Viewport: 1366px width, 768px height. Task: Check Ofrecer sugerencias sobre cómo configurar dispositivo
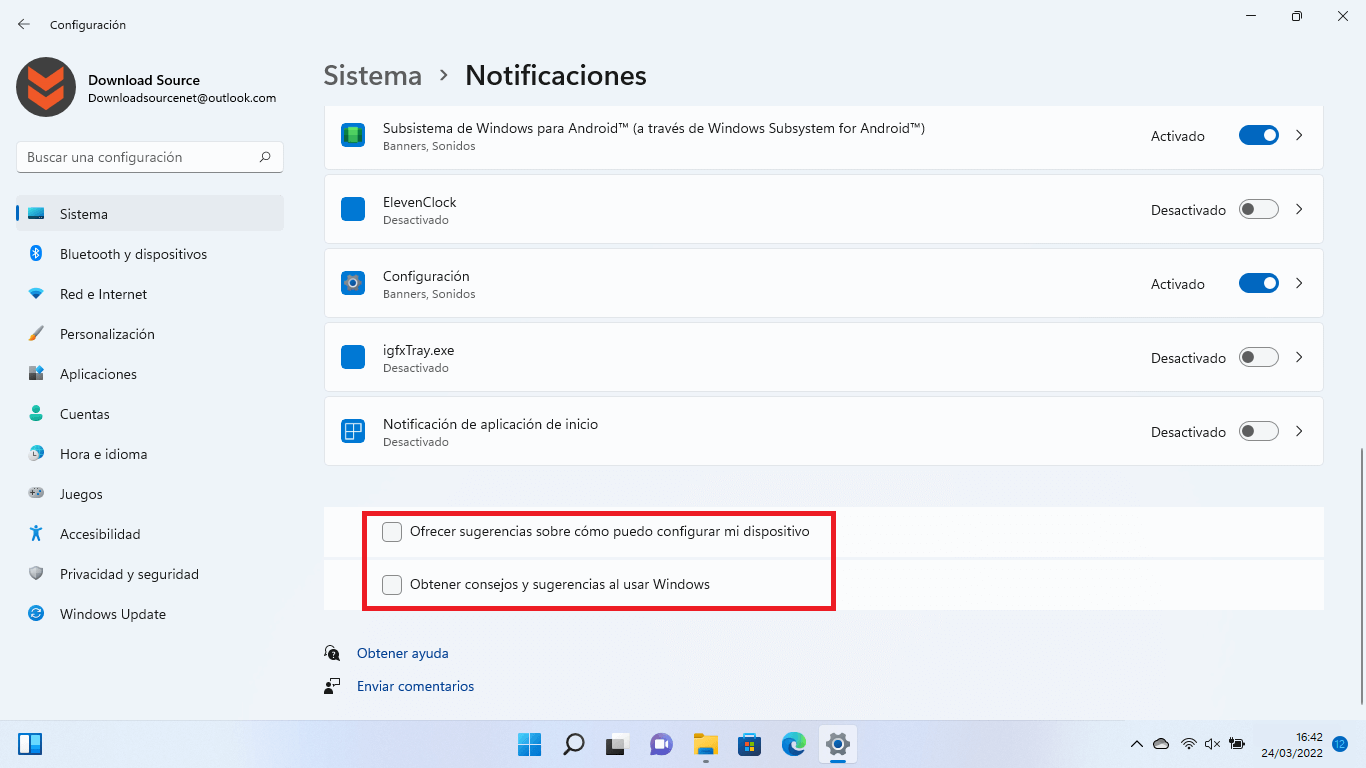[392, 532]
